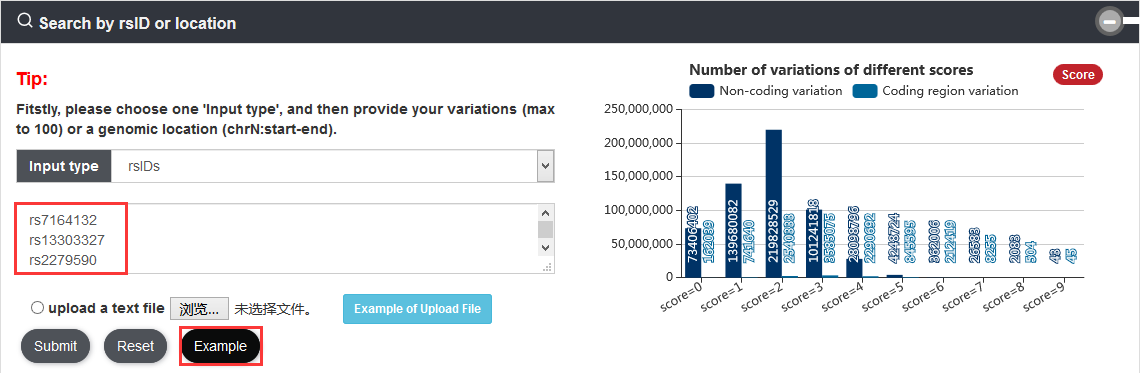Screen dimensions: 1140x373
Task: Submit the variation query
Action: 55,346
